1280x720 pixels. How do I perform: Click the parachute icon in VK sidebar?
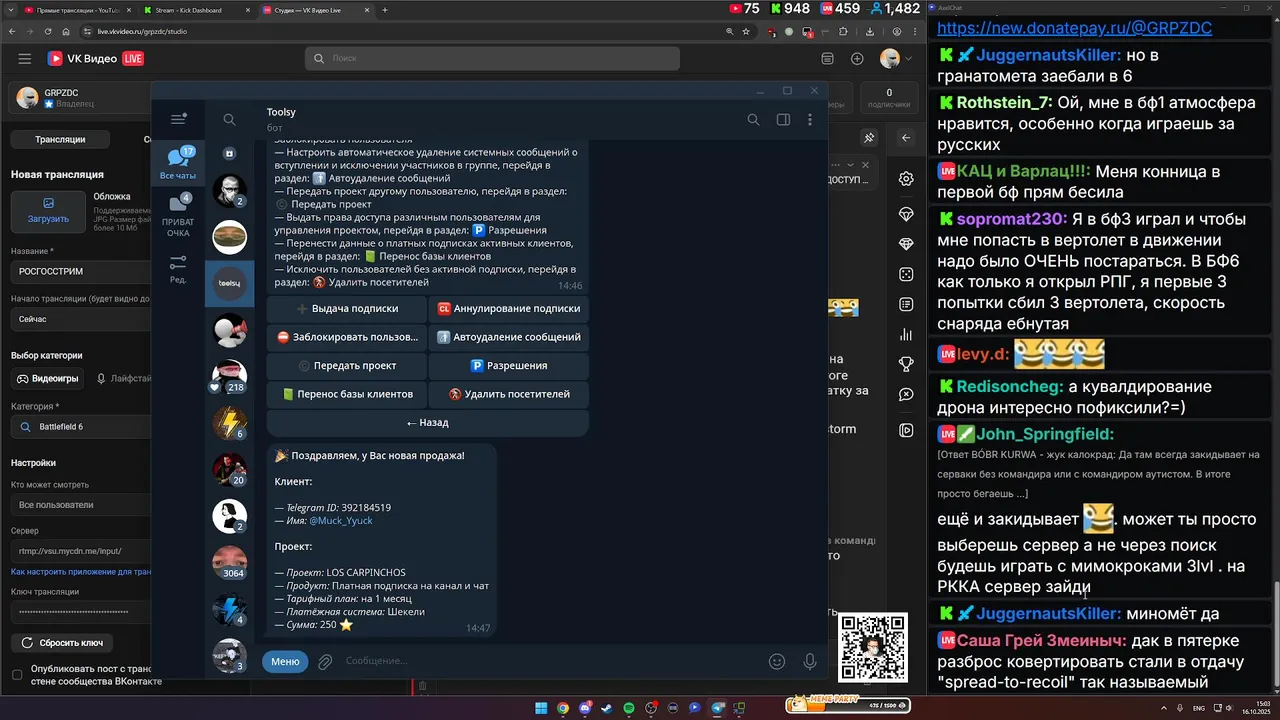[906, 214]
